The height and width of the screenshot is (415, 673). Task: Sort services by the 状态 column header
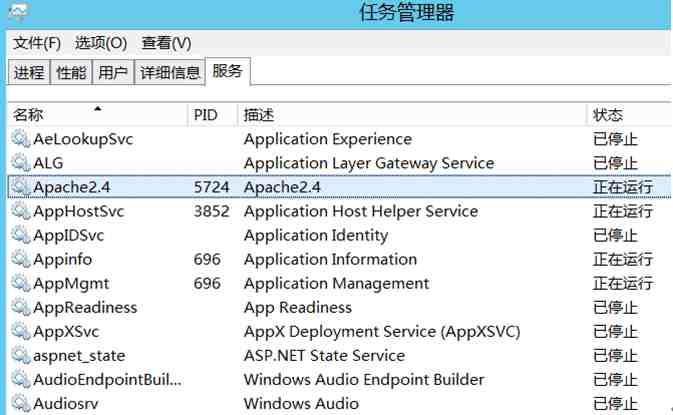(x=629, y=115)
